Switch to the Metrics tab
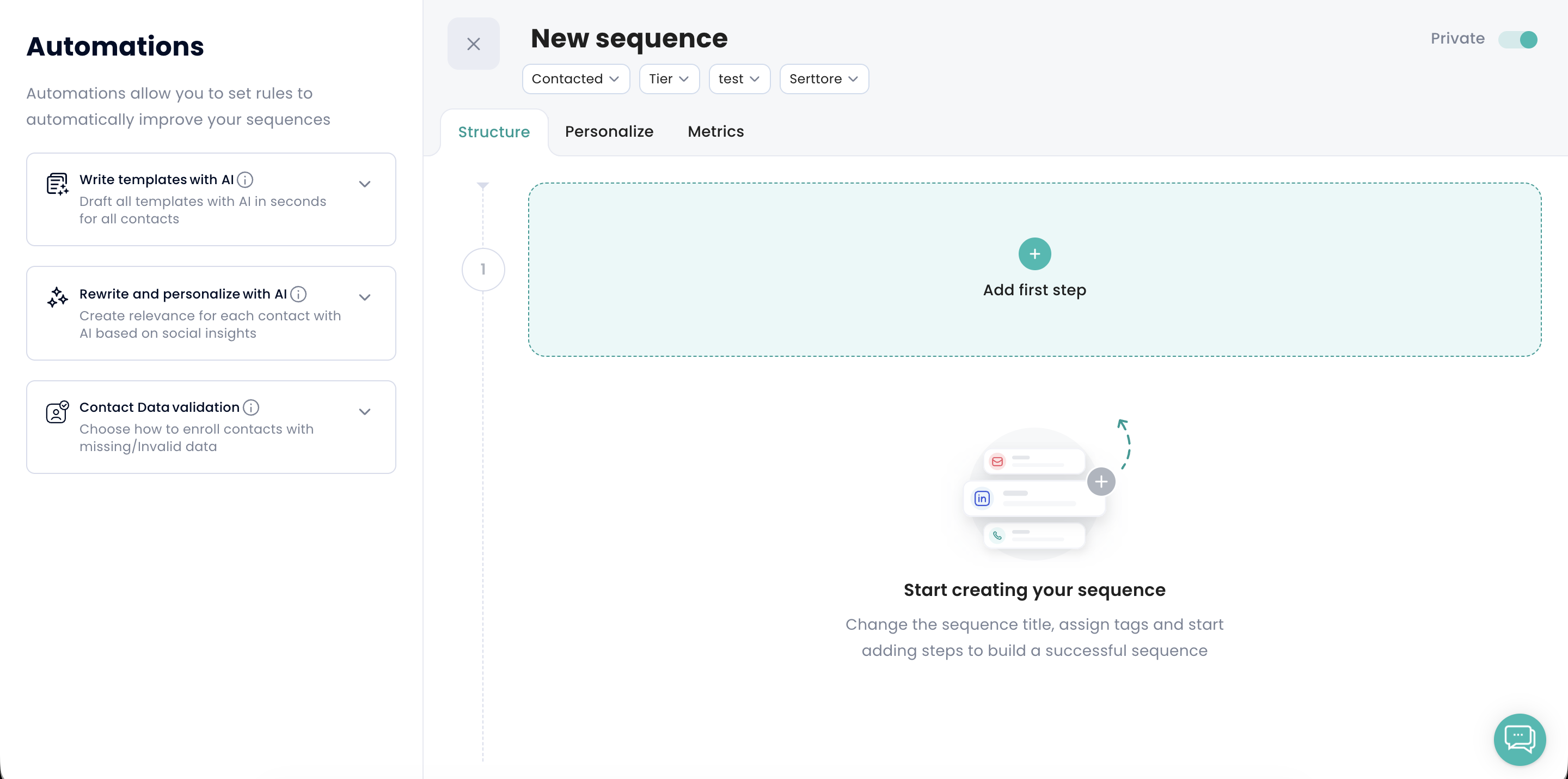Viewport: 1568px width, 779px height. (715, 132)
